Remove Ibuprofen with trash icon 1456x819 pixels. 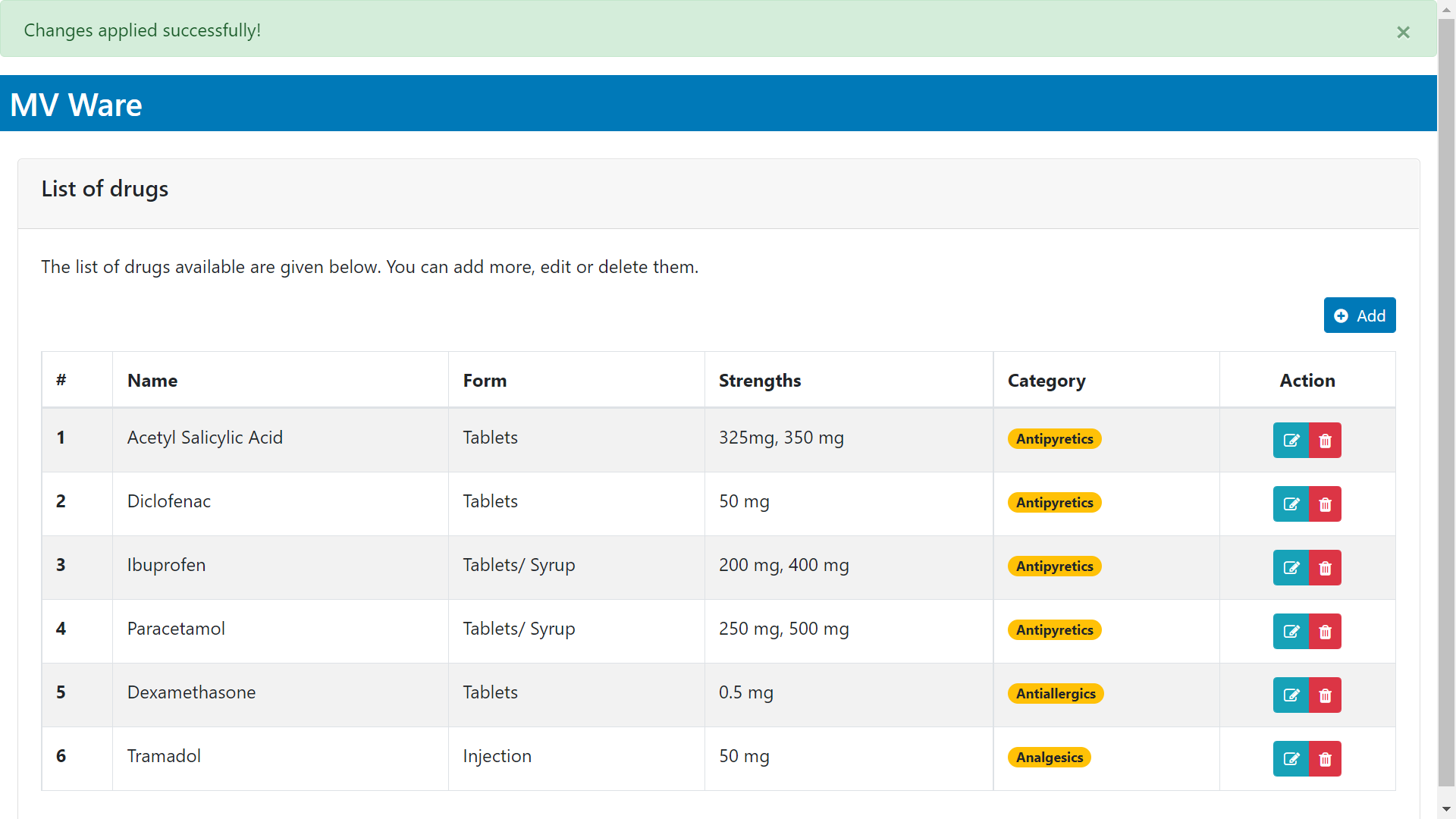coord(1325,568)
